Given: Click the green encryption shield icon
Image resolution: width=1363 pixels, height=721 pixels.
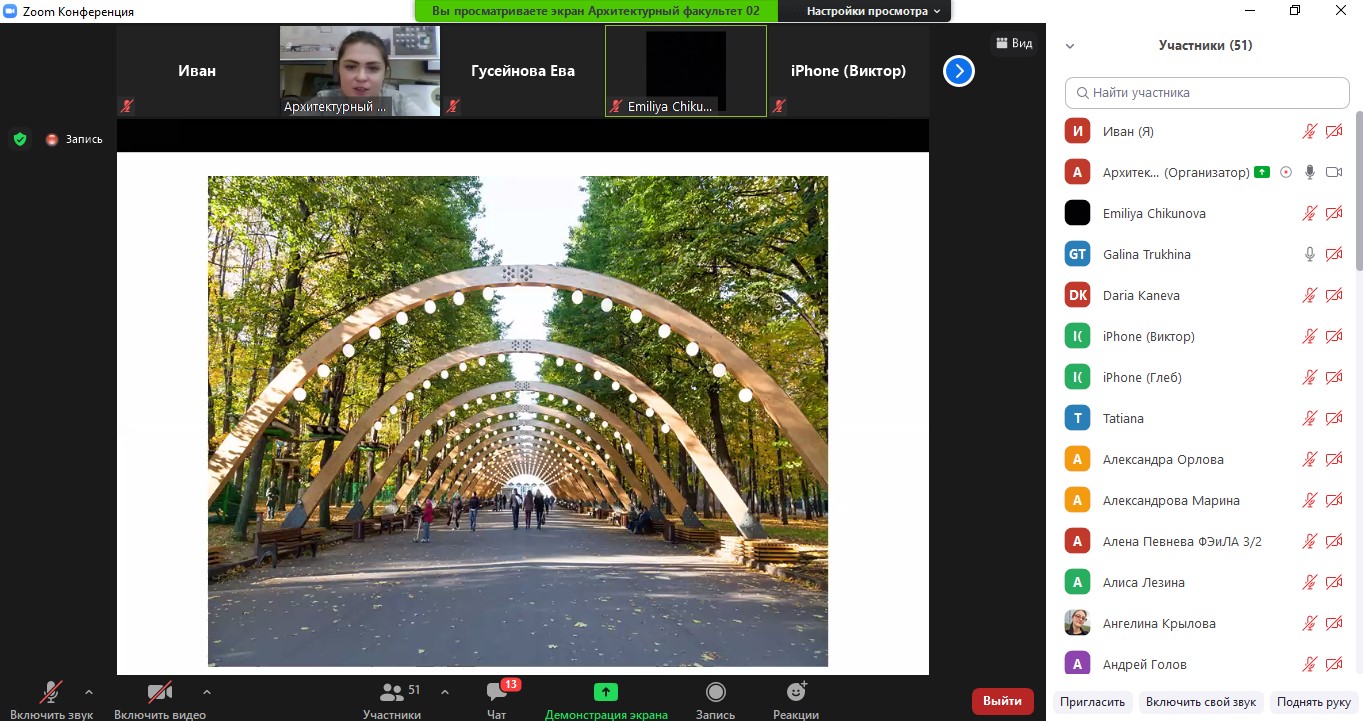Looking at the screenshot, I should (x=19, y=139).
